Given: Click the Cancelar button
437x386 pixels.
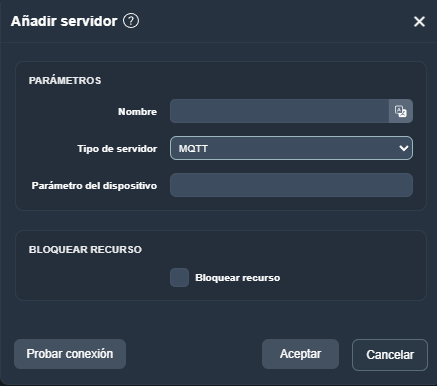Looking at the screenshot, I should (390, 355).
